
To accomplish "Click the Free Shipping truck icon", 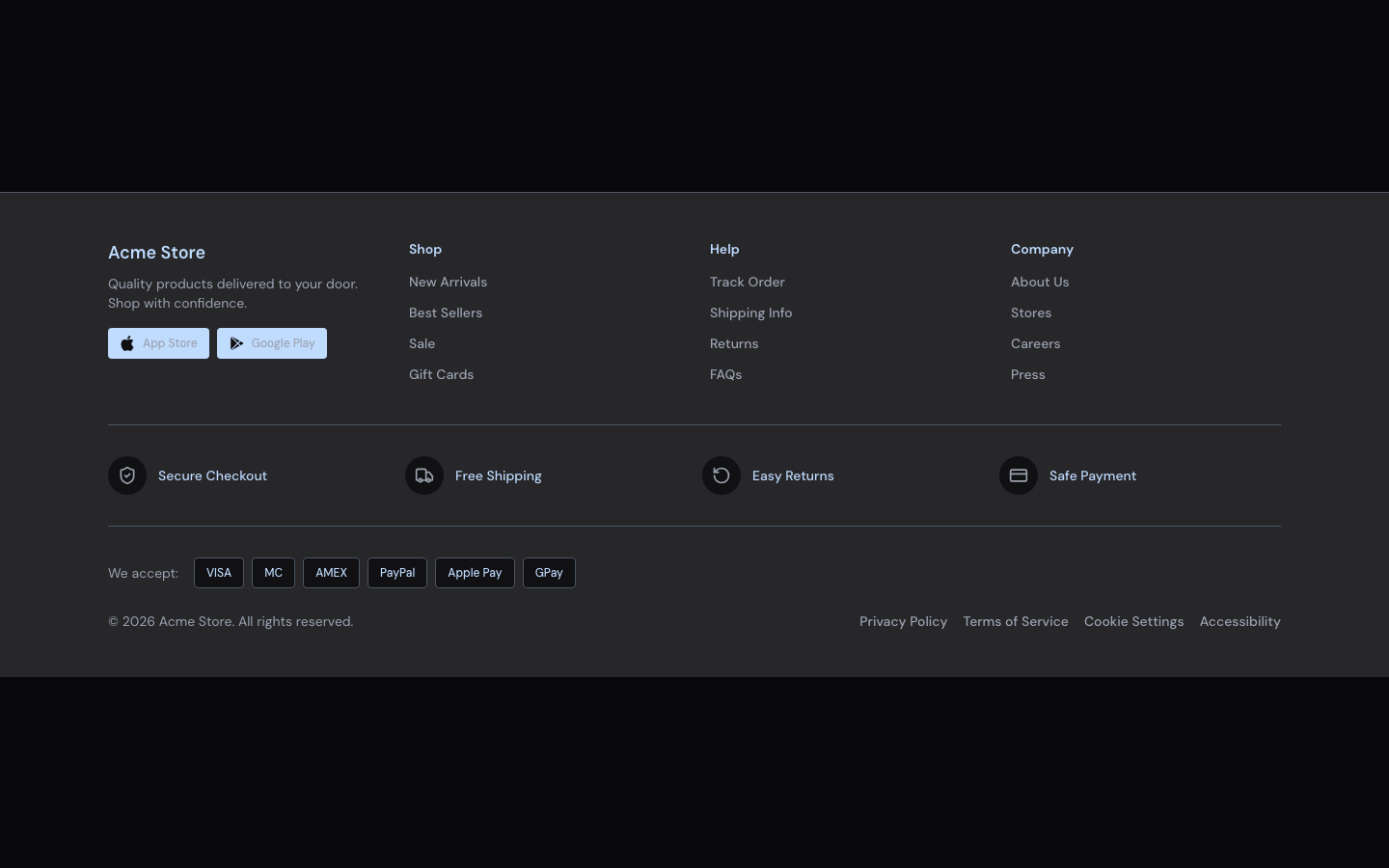I will point(424,475).
